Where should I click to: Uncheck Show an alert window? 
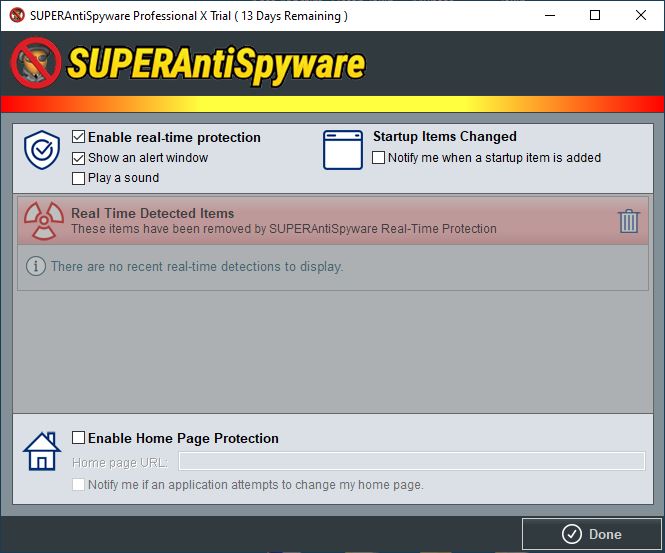[x=78, y=158]
